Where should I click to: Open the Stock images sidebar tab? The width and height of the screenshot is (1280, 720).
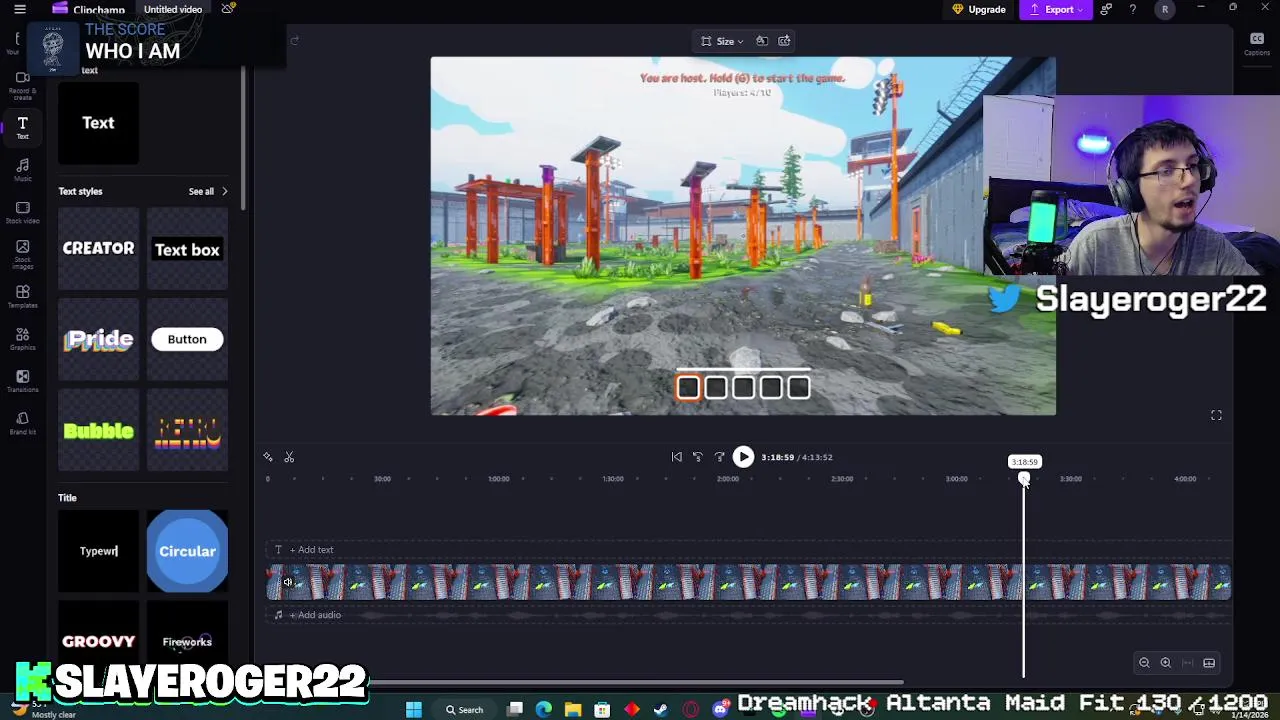coord(22,254)
